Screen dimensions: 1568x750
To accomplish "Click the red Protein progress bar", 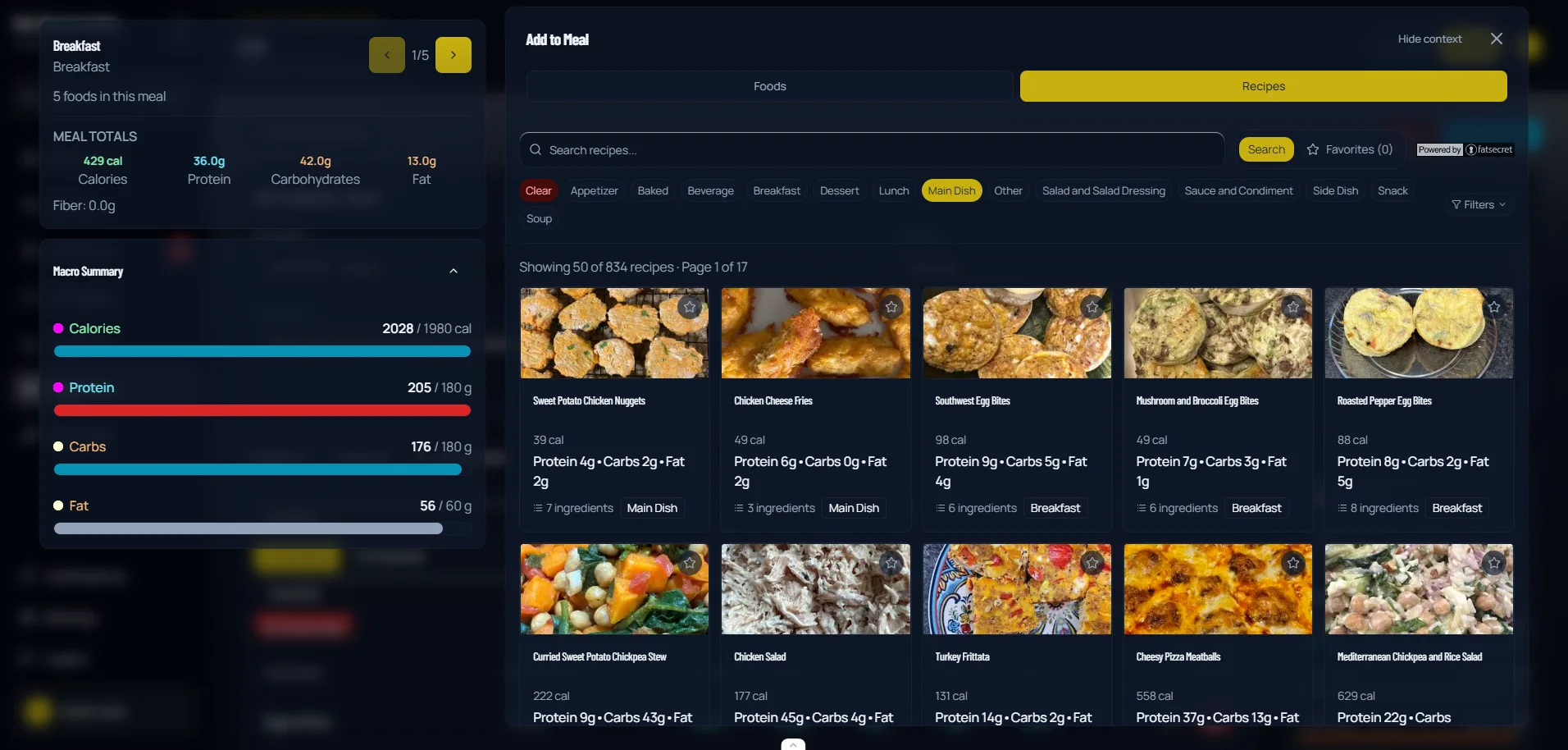I will click(x=262, y=410).
